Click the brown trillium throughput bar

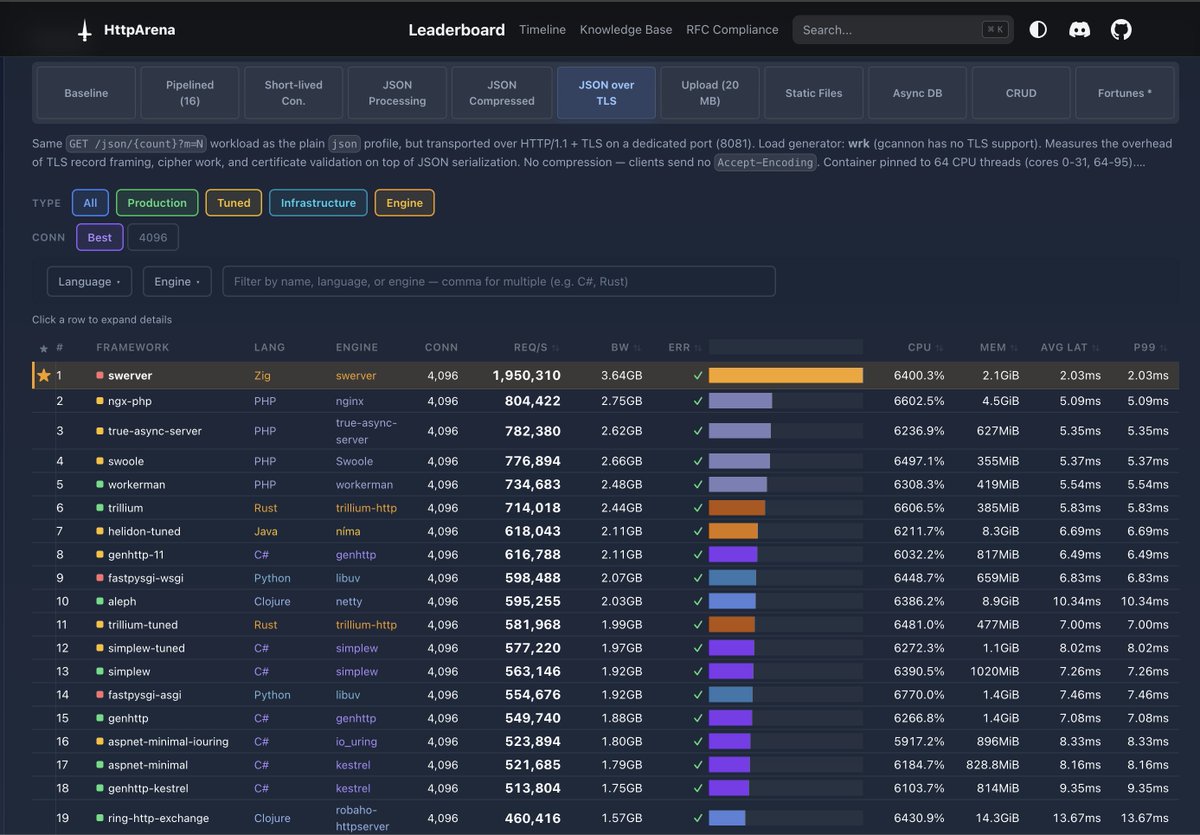coord(737,508)
